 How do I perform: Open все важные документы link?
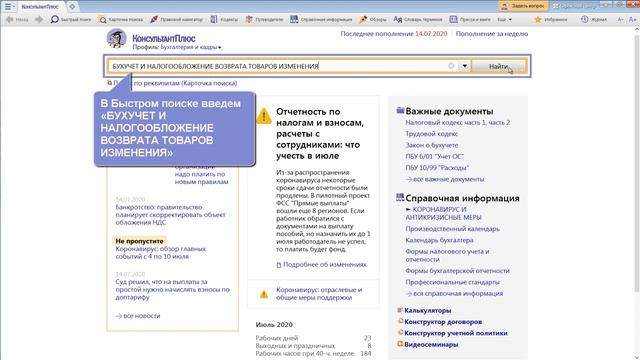(444, 179)
